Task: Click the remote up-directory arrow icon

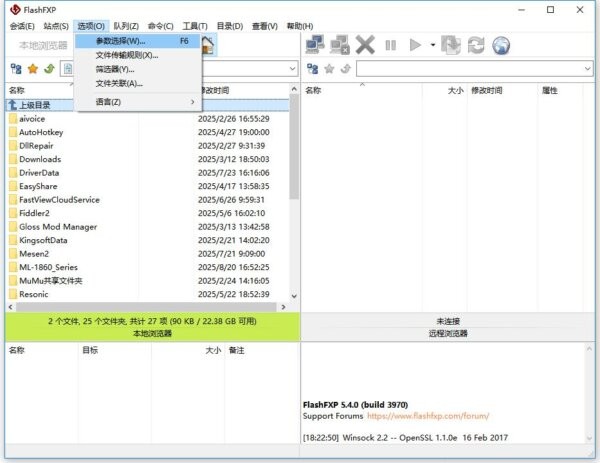Action: click(x=346, y=69)
